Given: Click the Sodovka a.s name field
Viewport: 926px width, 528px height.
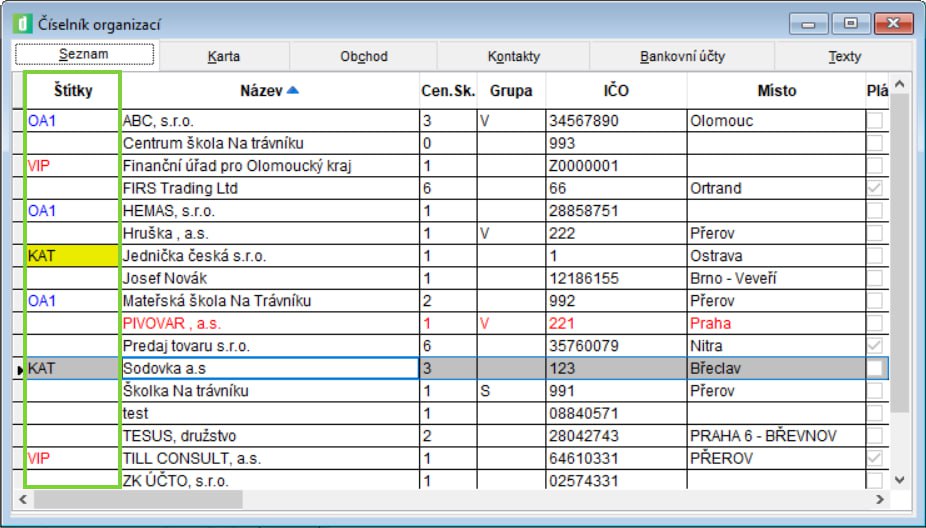Looking at the screenshot, I should pyautogui.click(x=268, y=369).
